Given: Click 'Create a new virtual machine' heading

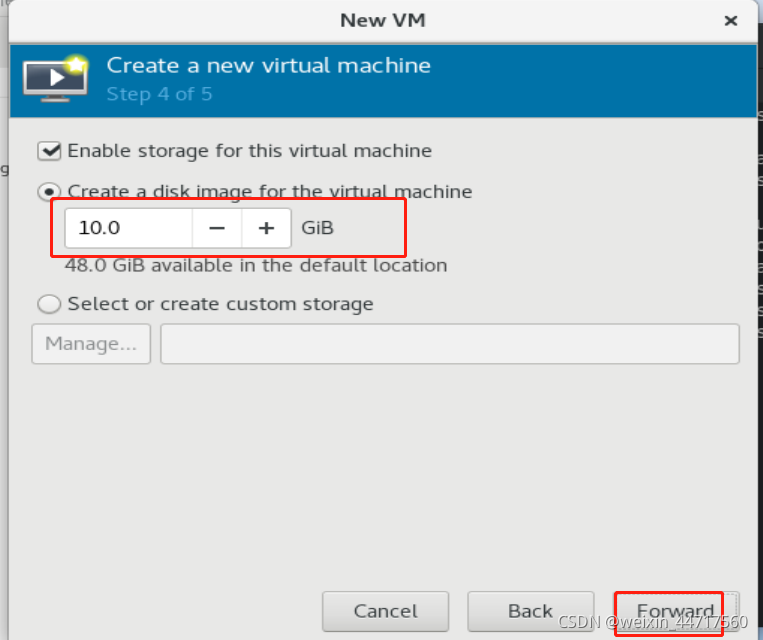Looking at the screenshot, I should pos(269,66).
